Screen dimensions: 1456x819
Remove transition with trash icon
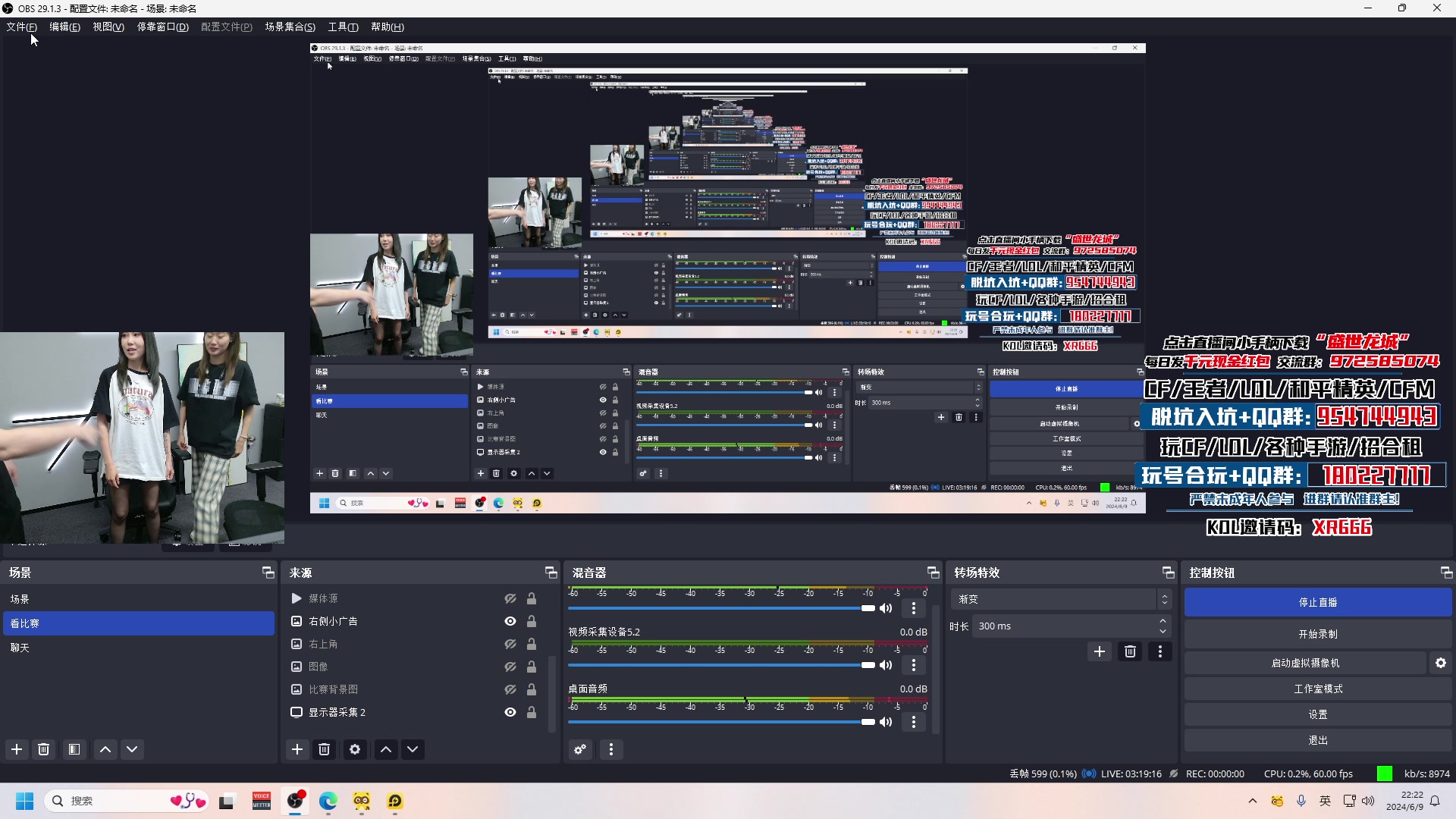click(1130, 651)
